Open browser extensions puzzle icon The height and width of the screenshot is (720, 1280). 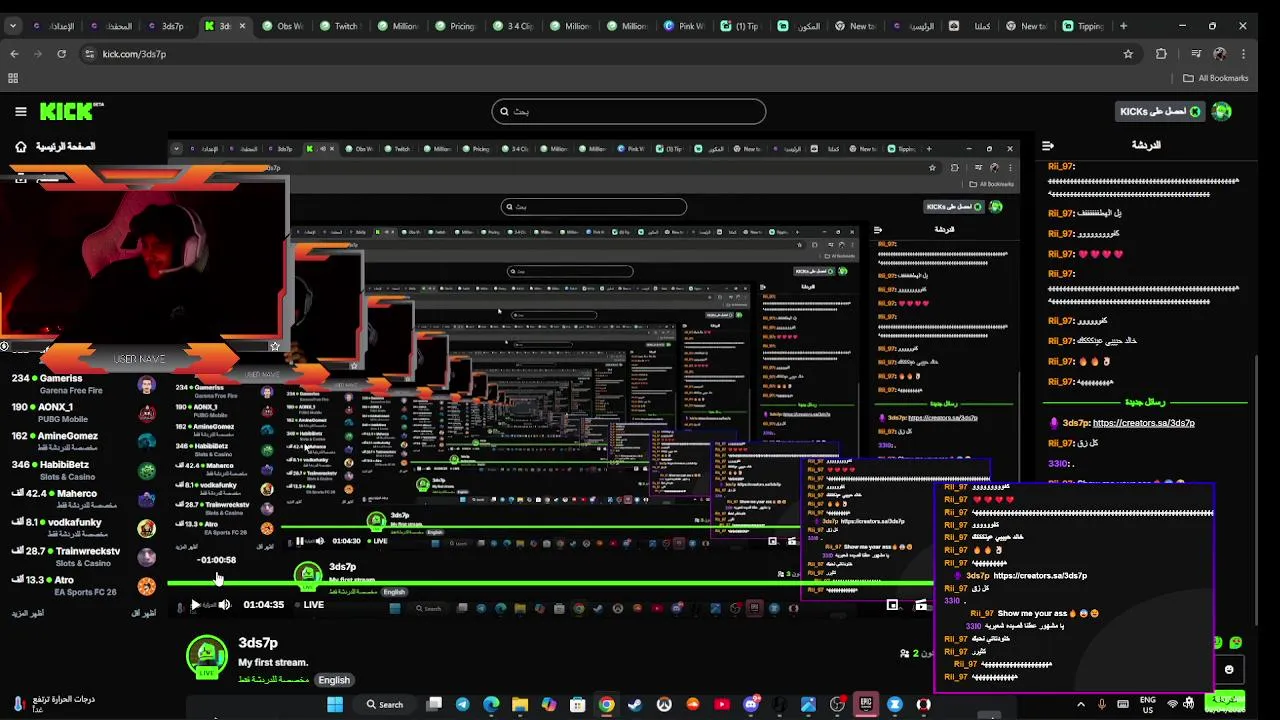point(1161,54)
